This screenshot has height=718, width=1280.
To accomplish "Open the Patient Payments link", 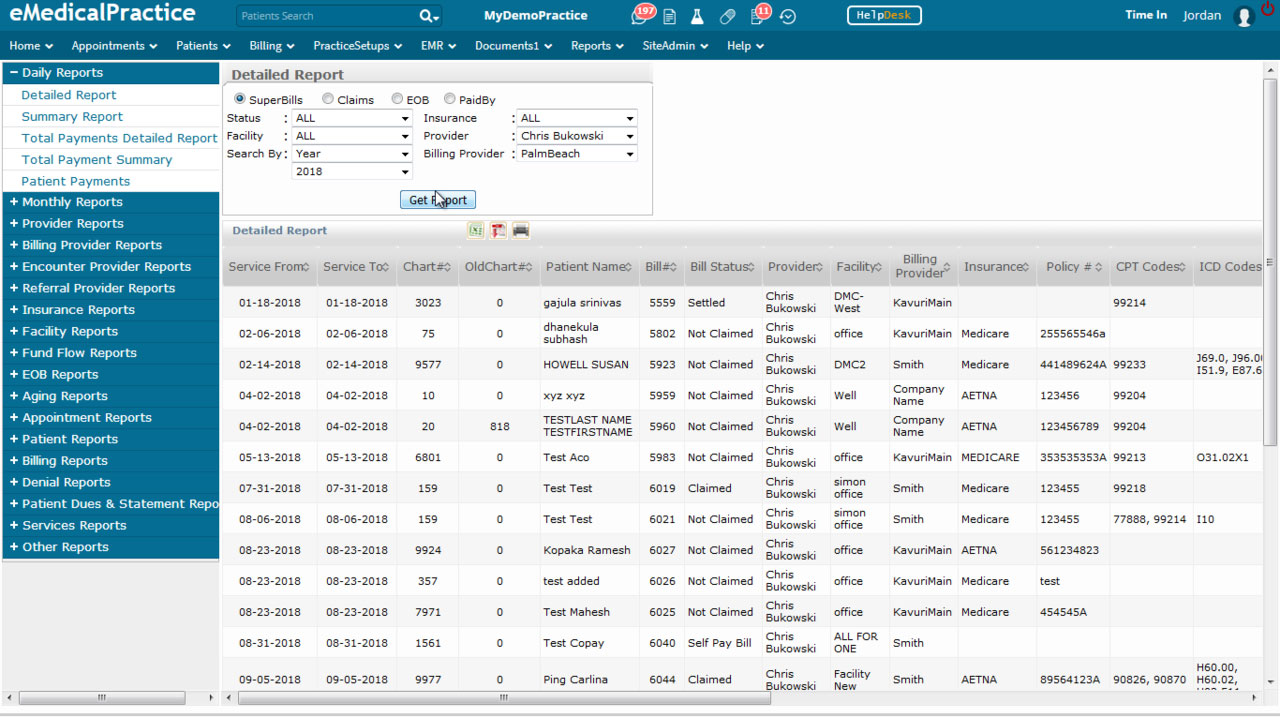I will 76,181.
